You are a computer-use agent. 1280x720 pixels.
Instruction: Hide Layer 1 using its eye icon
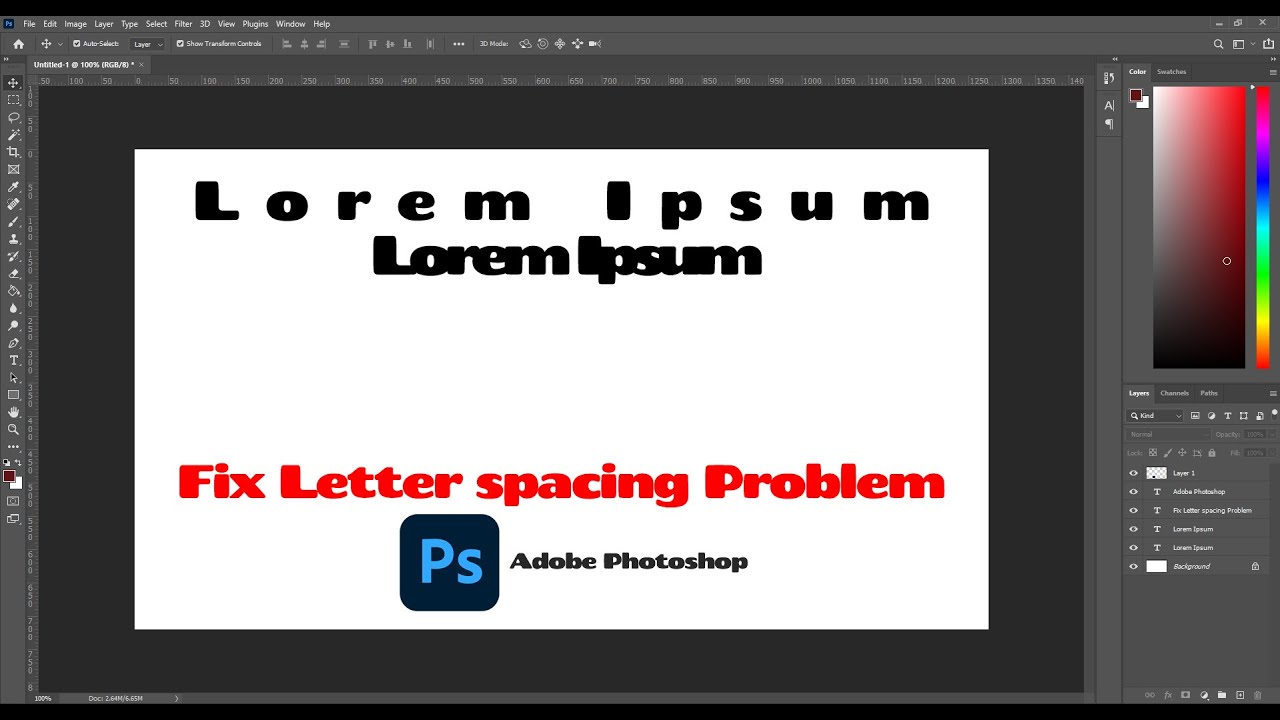click(1133, 473)
